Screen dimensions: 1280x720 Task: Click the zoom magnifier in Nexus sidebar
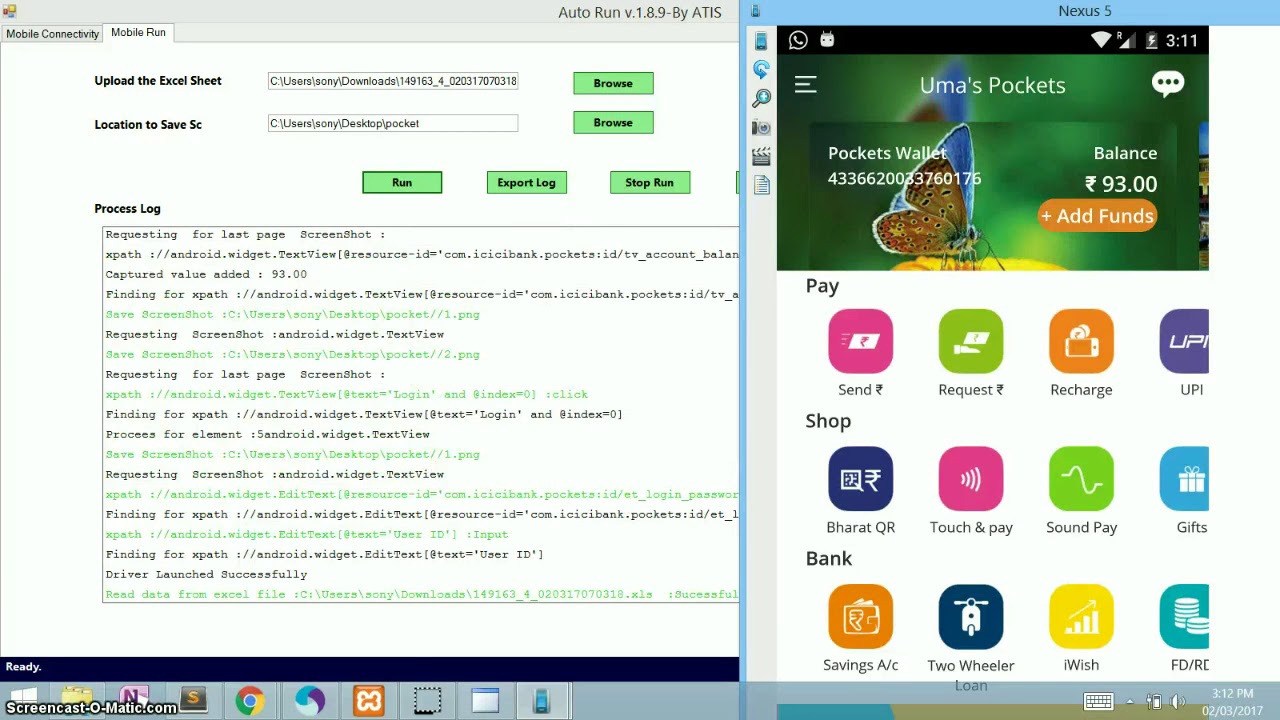761,98
